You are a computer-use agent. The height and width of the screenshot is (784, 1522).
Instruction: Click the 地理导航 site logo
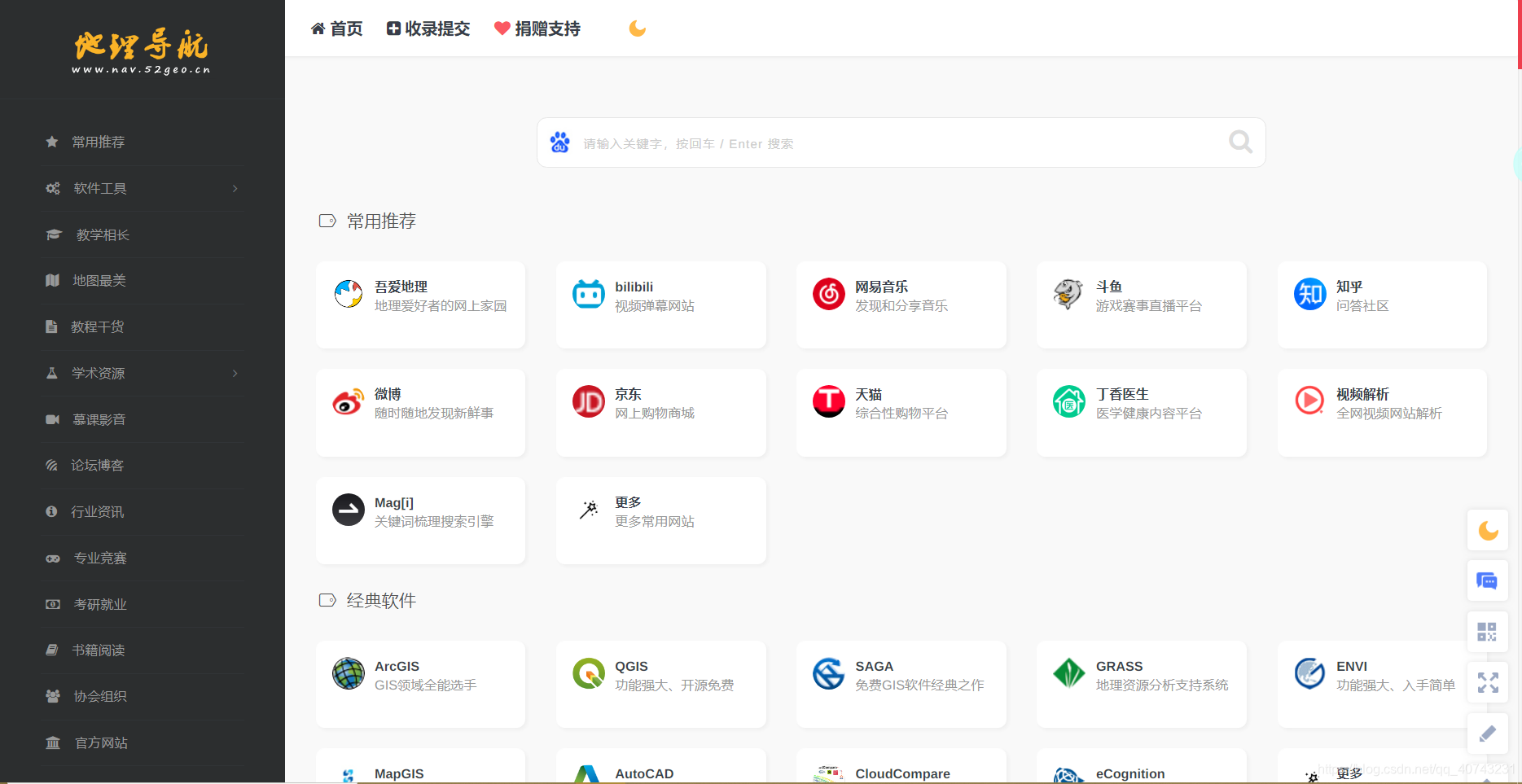(x=142, y=52)
